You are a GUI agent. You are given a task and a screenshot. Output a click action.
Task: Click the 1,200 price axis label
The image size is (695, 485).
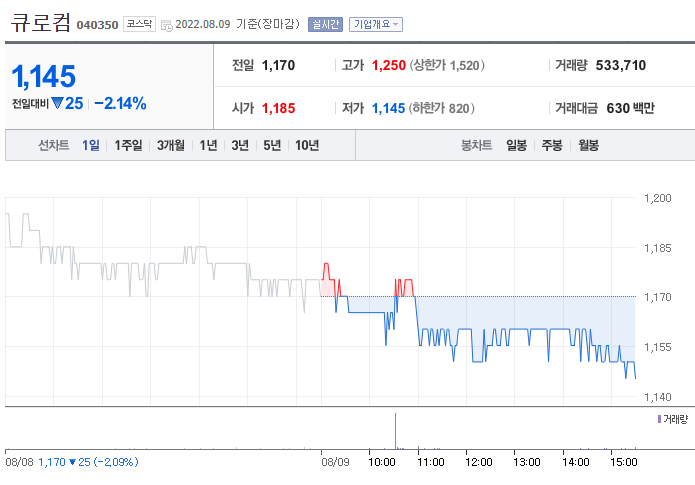(658, 198)
